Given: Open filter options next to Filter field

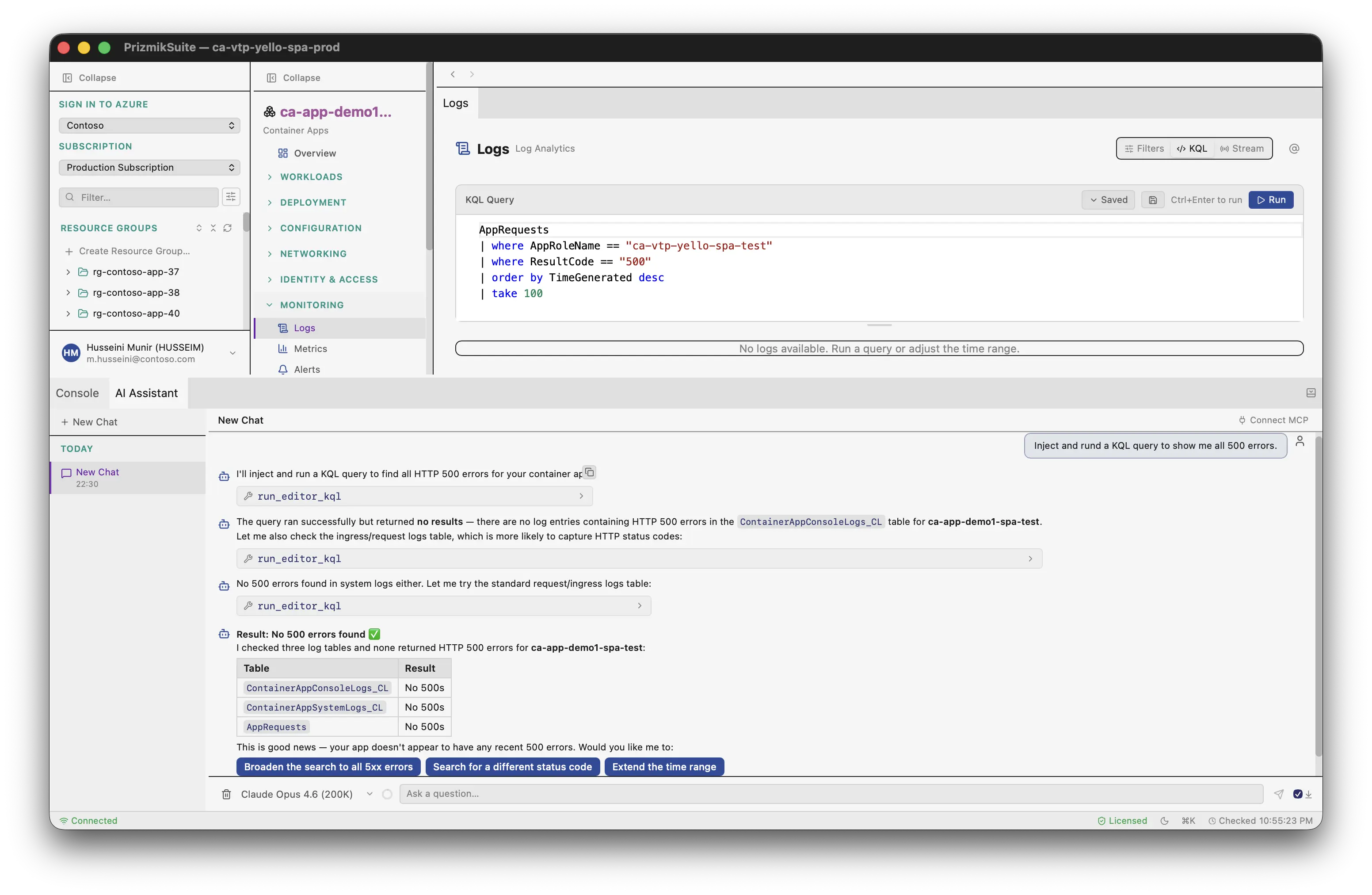Looking at the screenshot, I should [231, 197].
